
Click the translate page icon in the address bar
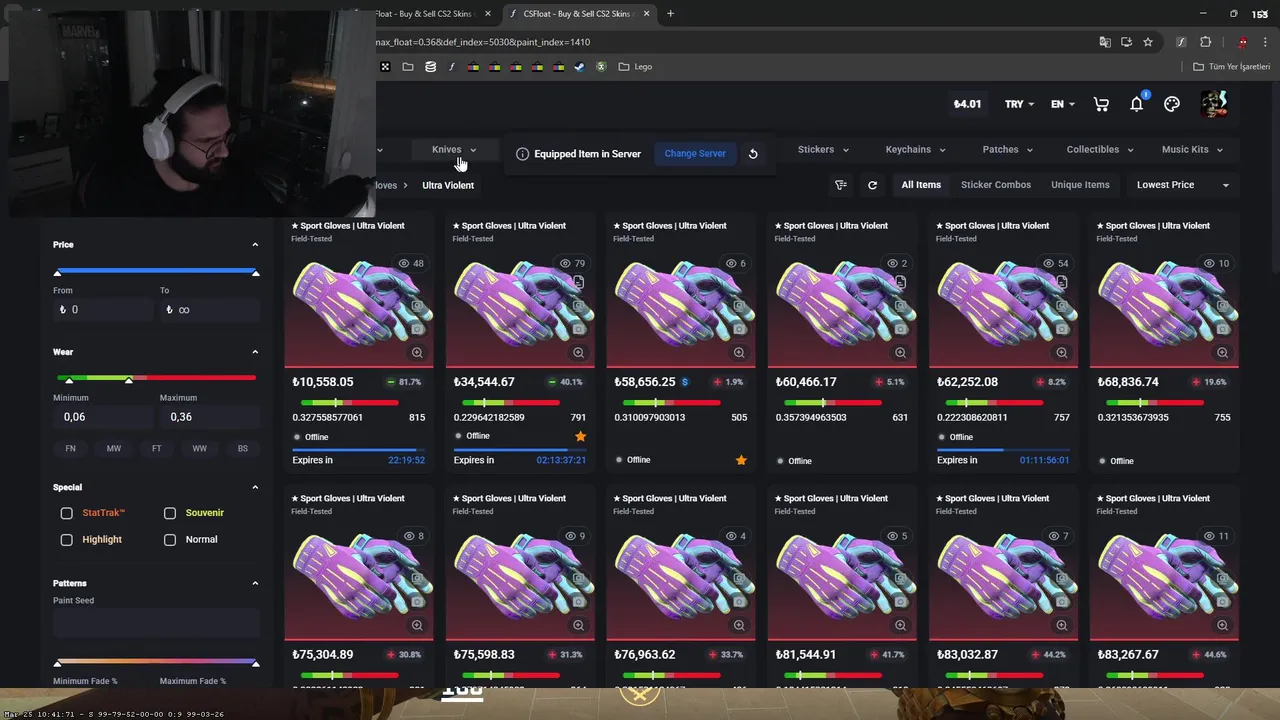pos(1105,42)
